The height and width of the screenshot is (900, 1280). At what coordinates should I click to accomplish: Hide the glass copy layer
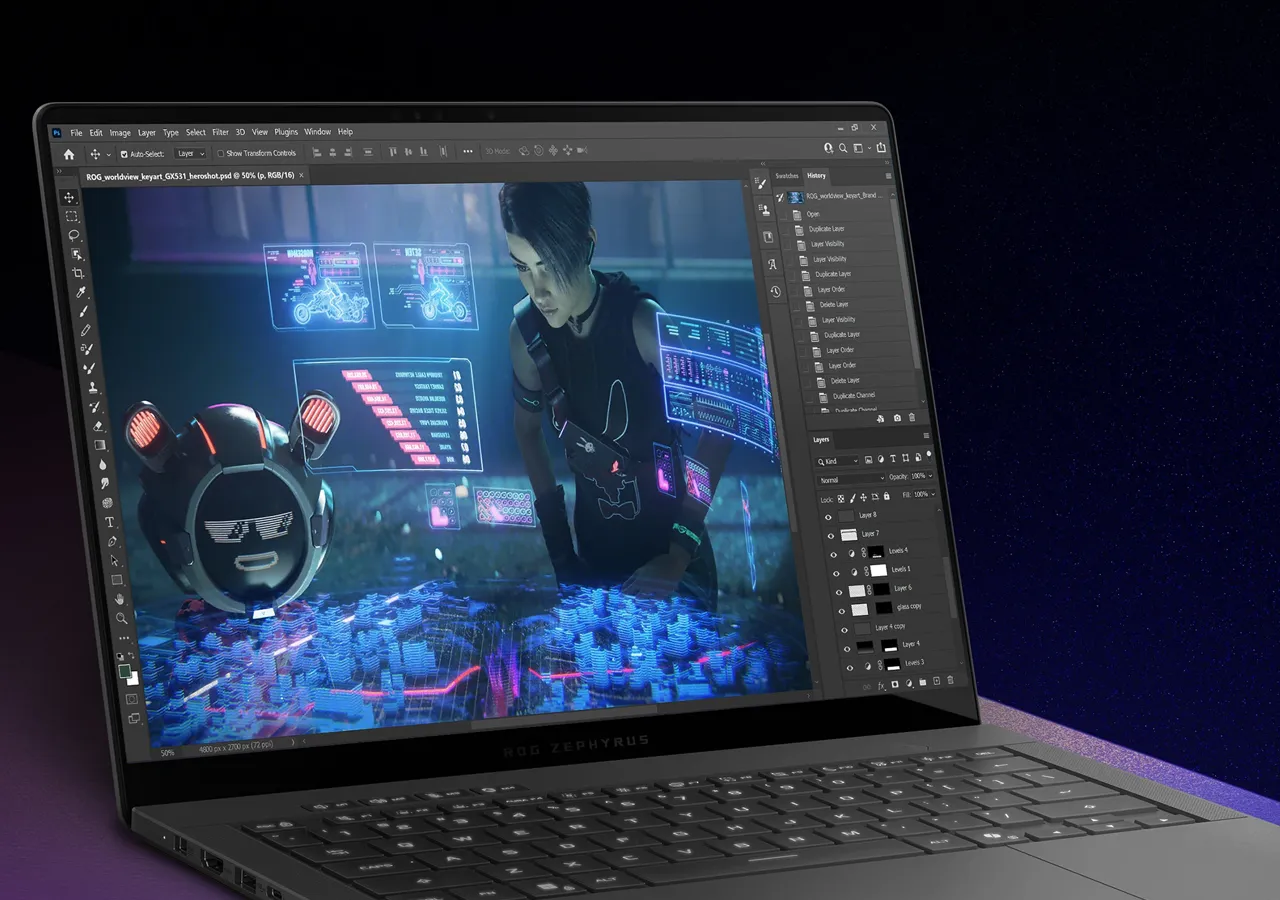tap(843, 611)
